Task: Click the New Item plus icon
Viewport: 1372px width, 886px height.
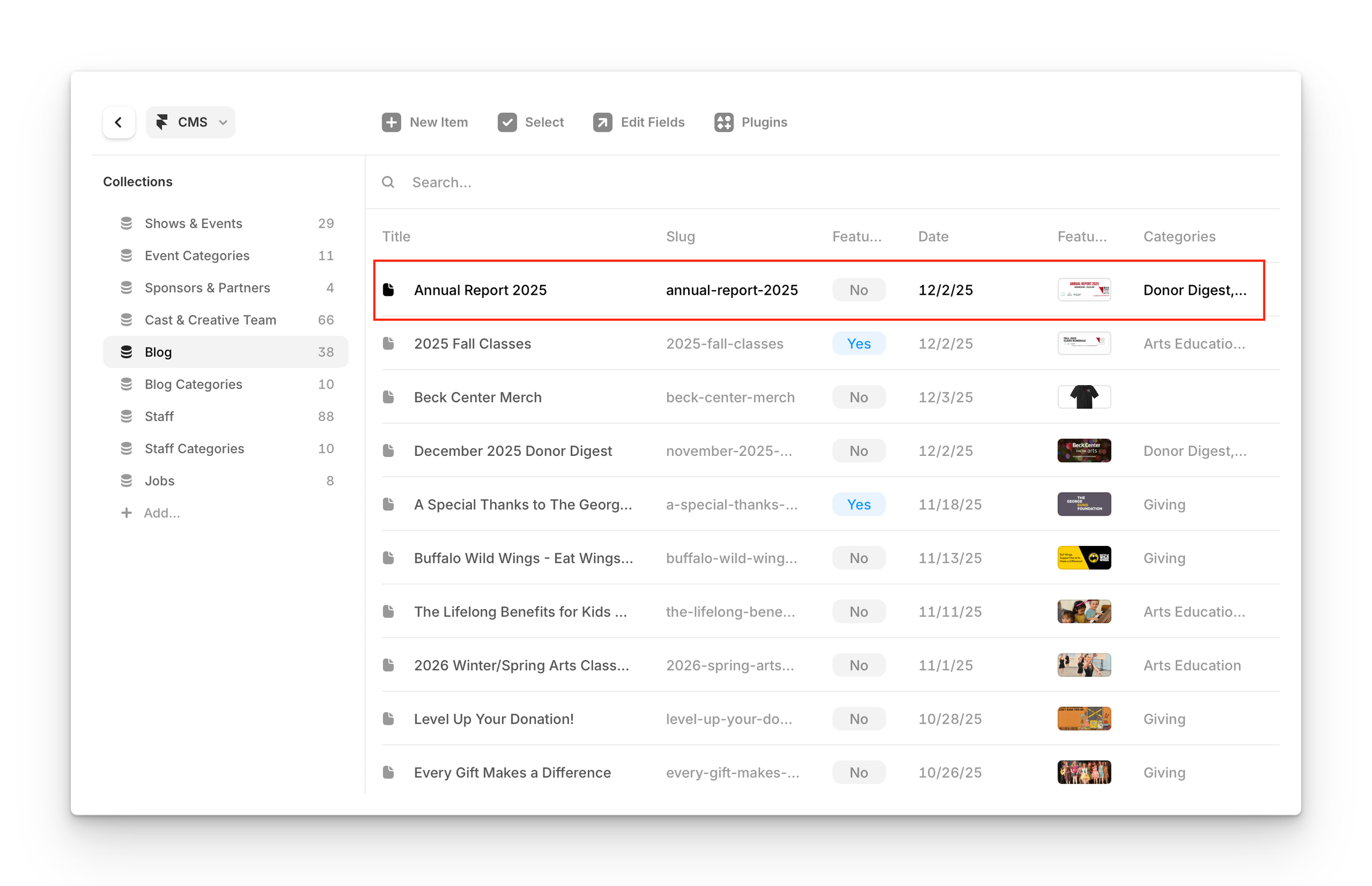Action: tap(391, 122)
